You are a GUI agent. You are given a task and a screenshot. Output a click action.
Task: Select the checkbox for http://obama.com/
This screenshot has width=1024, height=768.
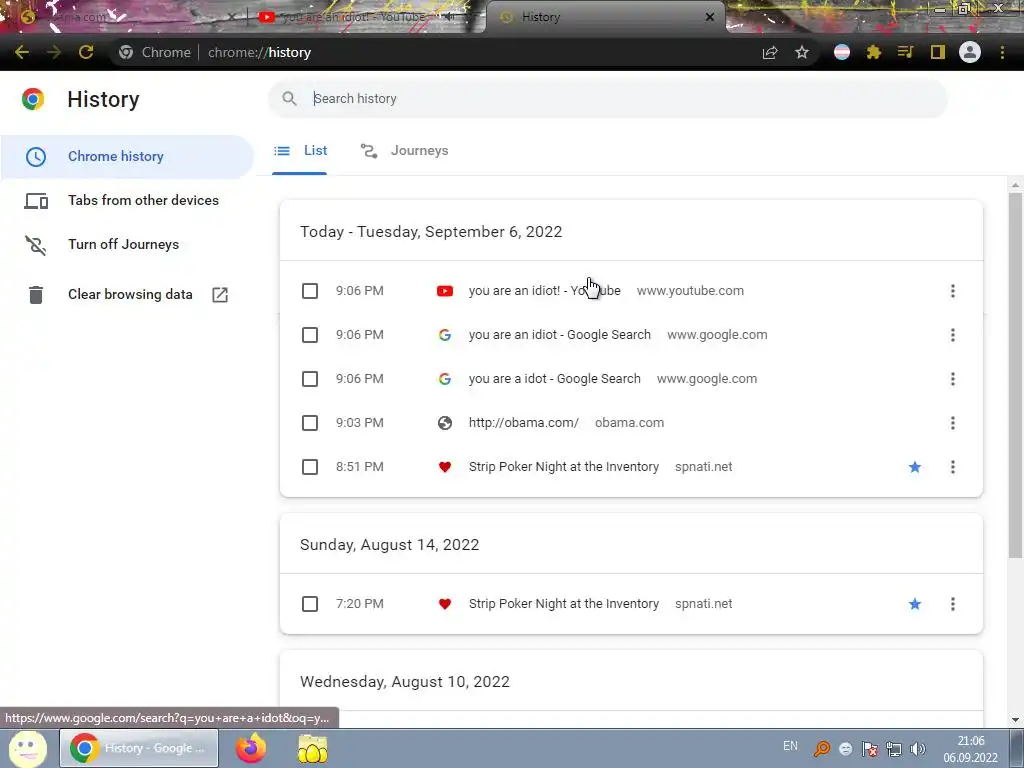coord(310,423)
